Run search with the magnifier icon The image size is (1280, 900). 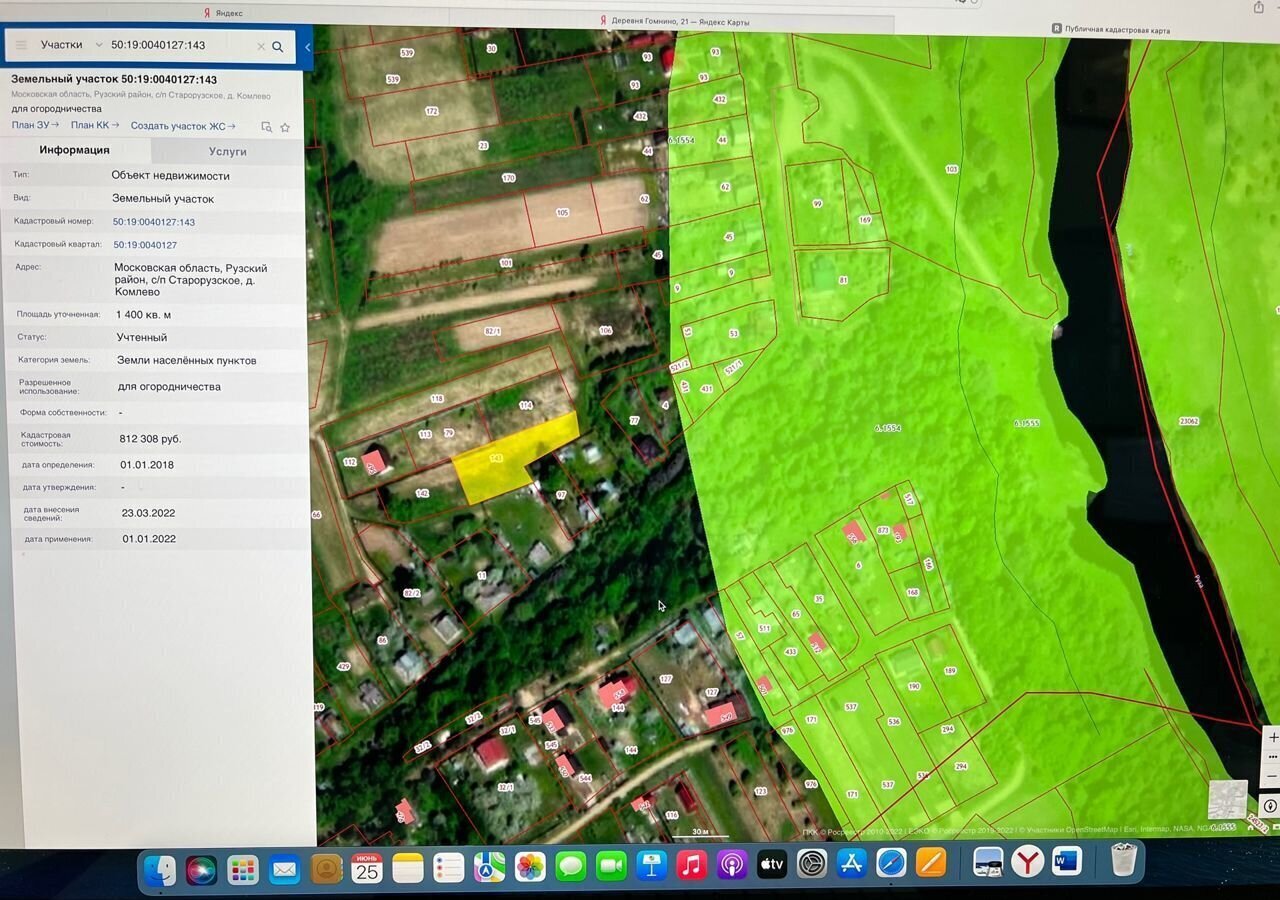click(x=278, y=47)
